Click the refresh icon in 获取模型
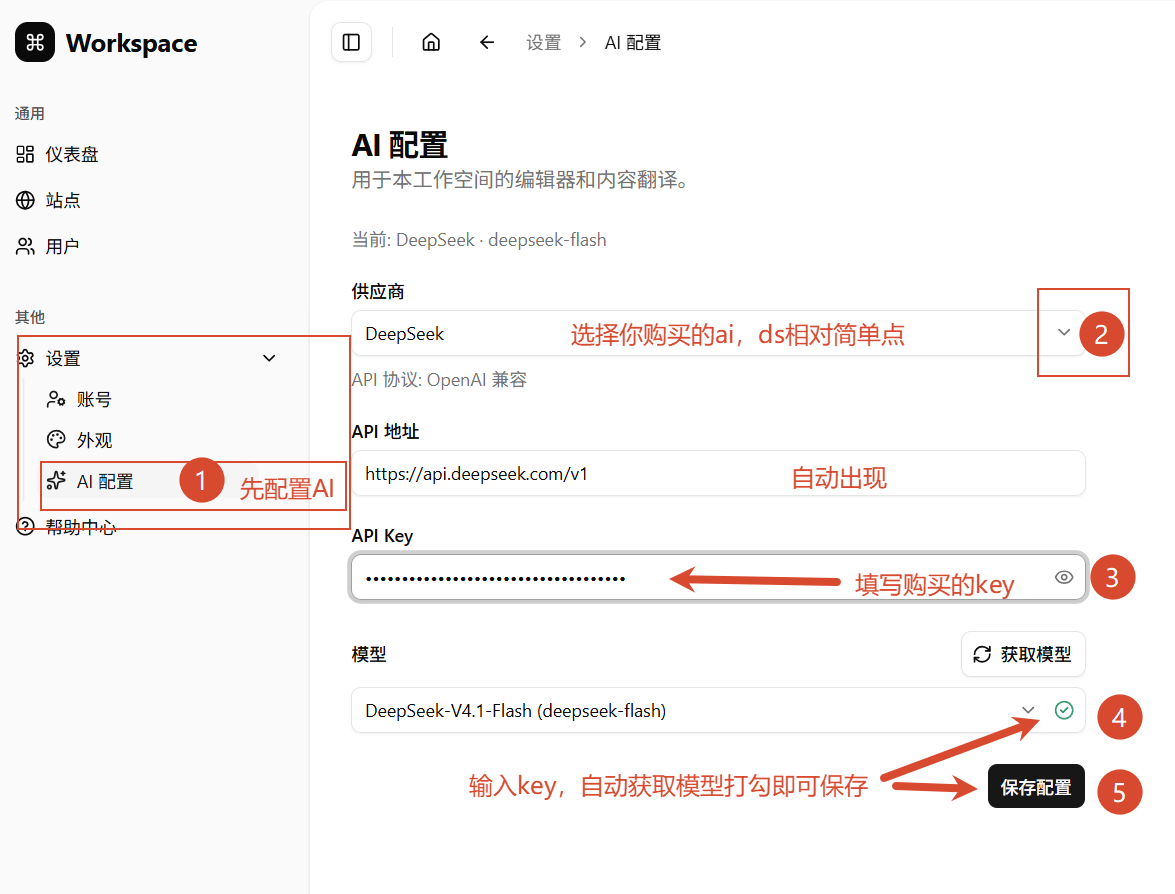 982,654
